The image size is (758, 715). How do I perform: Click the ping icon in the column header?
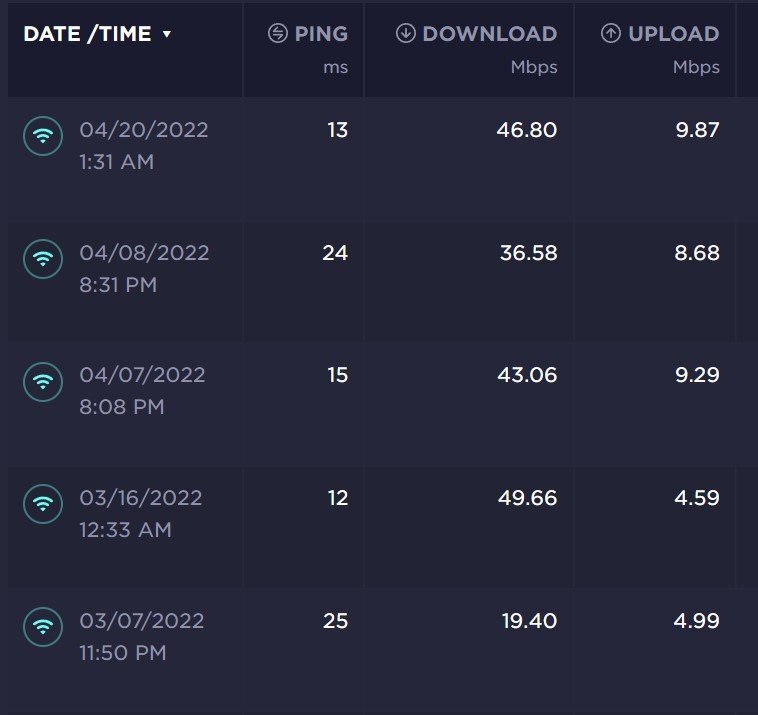click(x=278, y=33)
